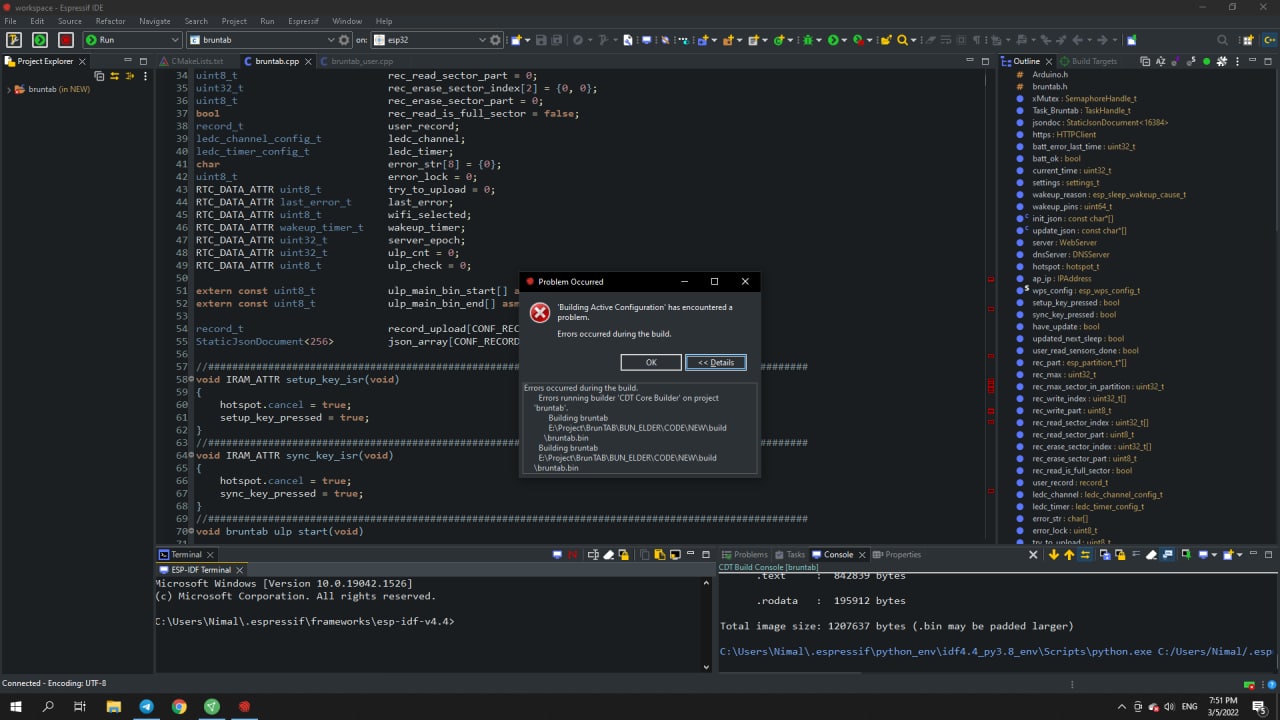Click 'Errors occurred during the build.' details text
This screenshot has height=720, width=1280.
tap(581, 387)
